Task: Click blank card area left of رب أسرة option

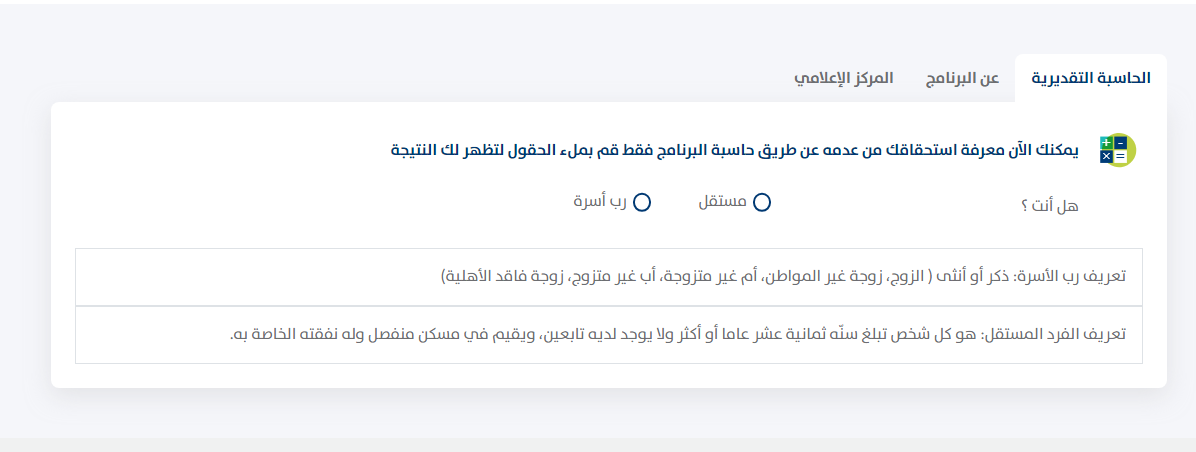Action: [305, 203]
